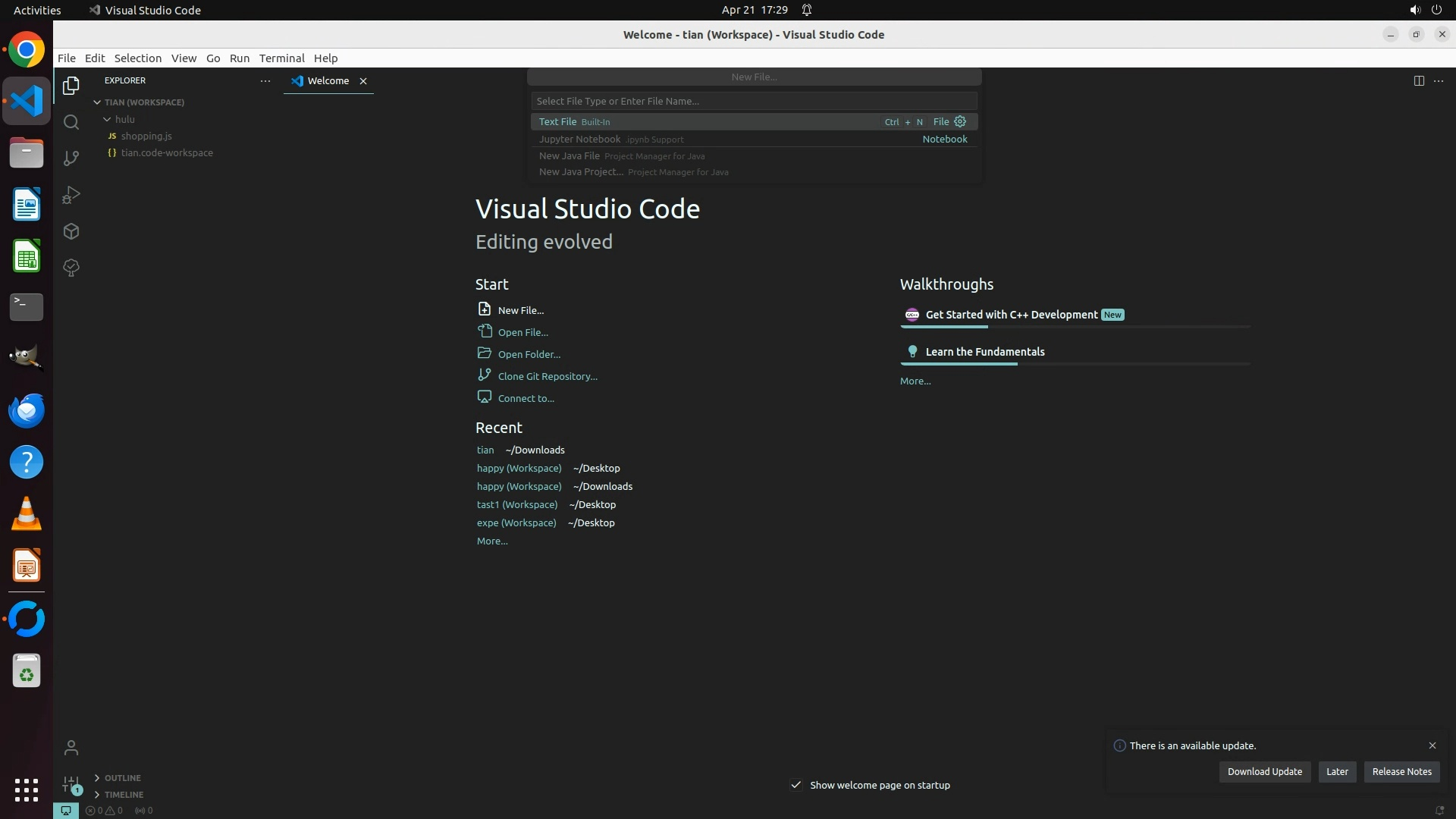The width and height of the screenshot is (1456, 819).
Task: Click the file name input field
Action: click(x=754, y=101)
